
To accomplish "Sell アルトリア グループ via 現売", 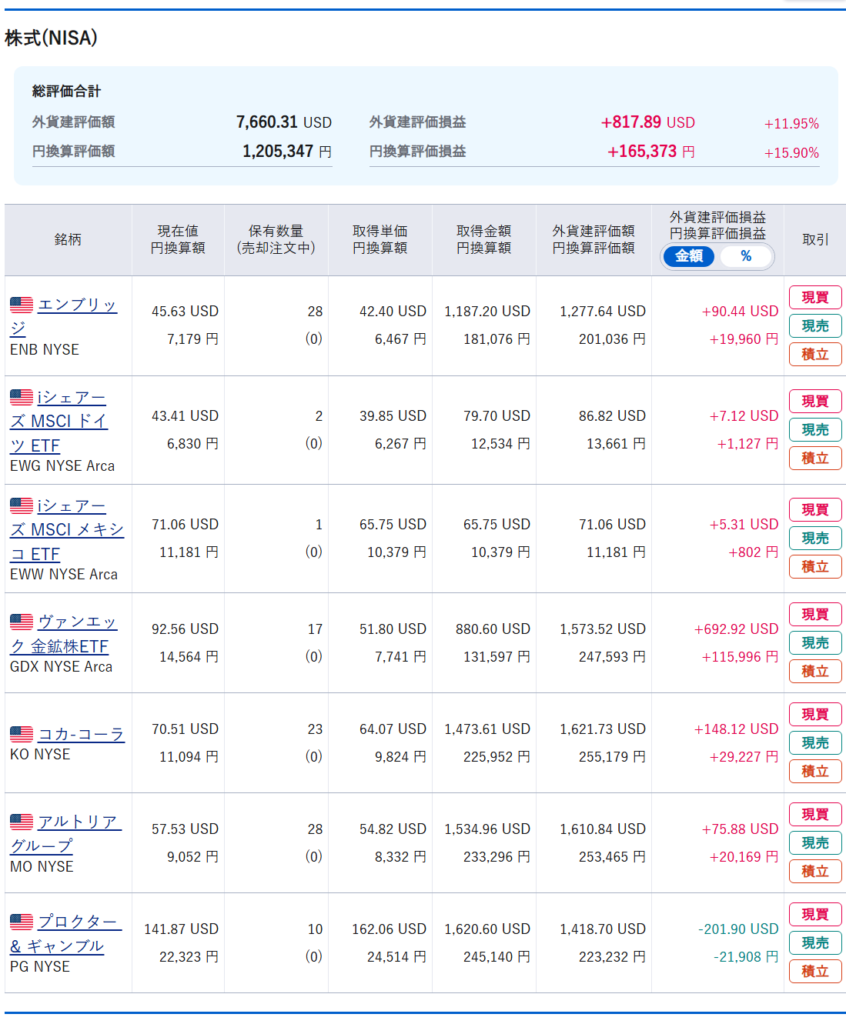I will 815,843.
